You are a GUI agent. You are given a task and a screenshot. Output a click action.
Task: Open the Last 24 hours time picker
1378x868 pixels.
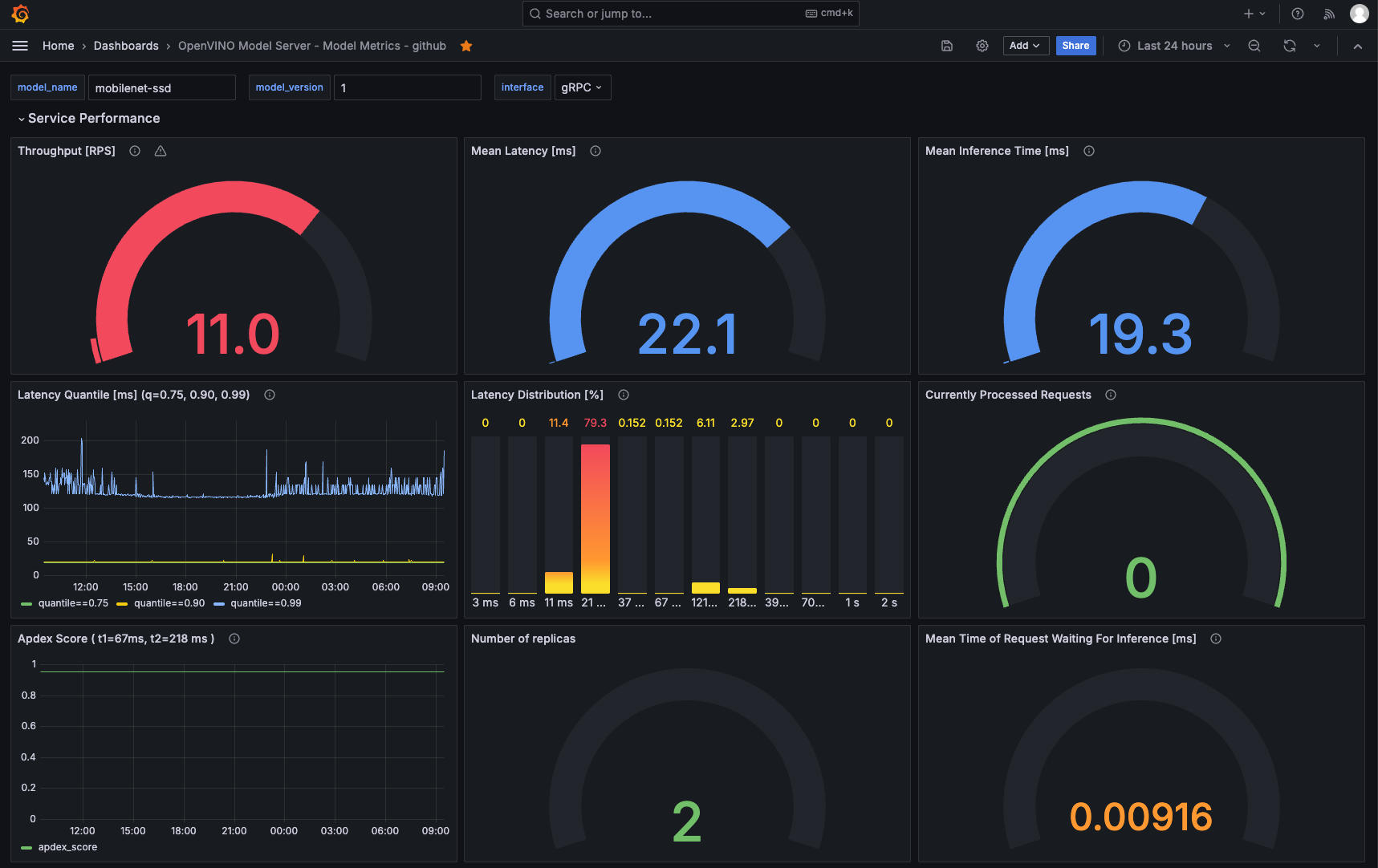(x=1174, y=46)
